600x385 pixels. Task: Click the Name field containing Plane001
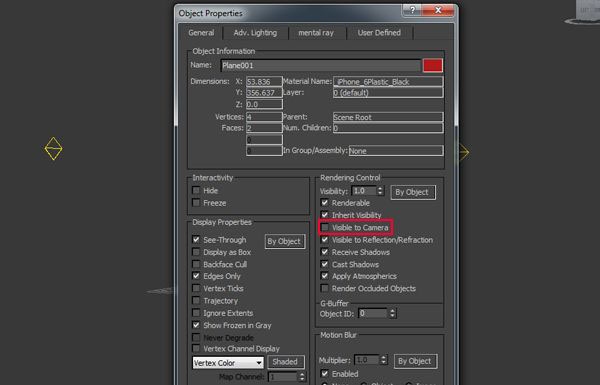tap(321, 65)
